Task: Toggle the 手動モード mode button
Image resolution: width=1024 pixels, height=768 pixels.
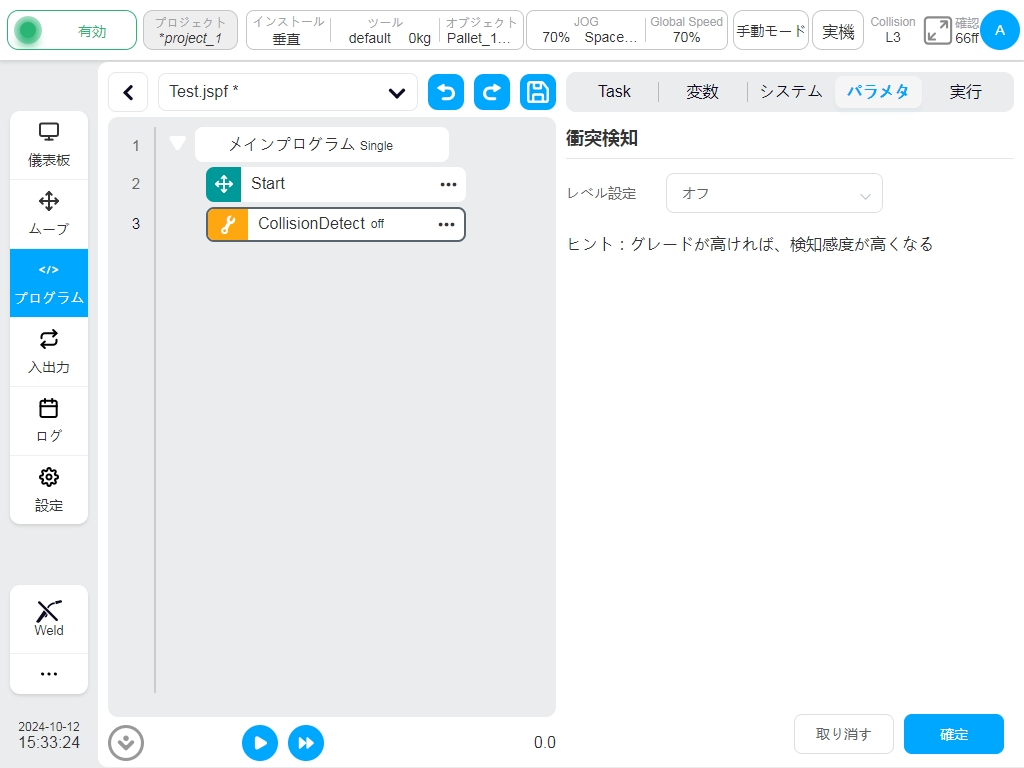Action: pos(771,31)
